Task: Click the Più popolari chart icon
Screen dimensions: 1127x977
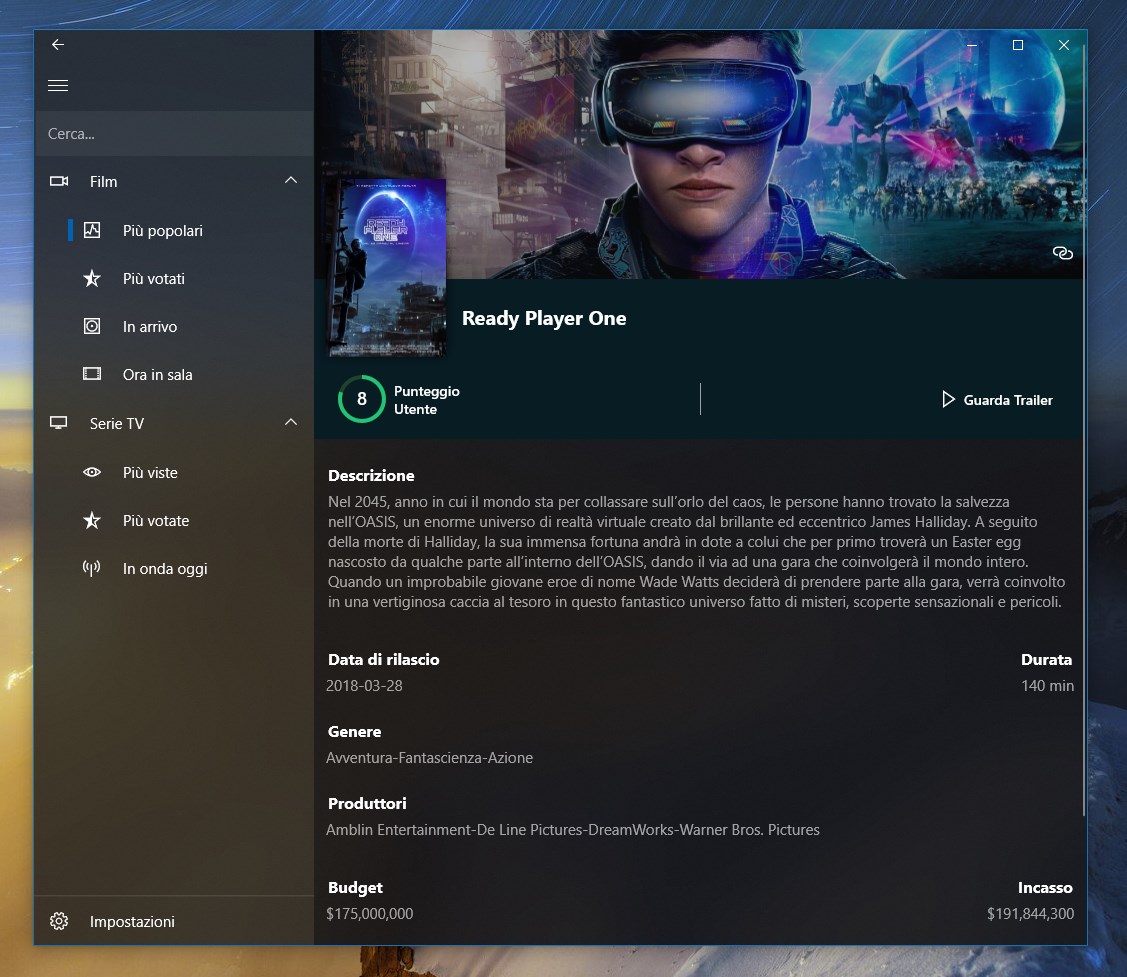Action: (92, 230)
